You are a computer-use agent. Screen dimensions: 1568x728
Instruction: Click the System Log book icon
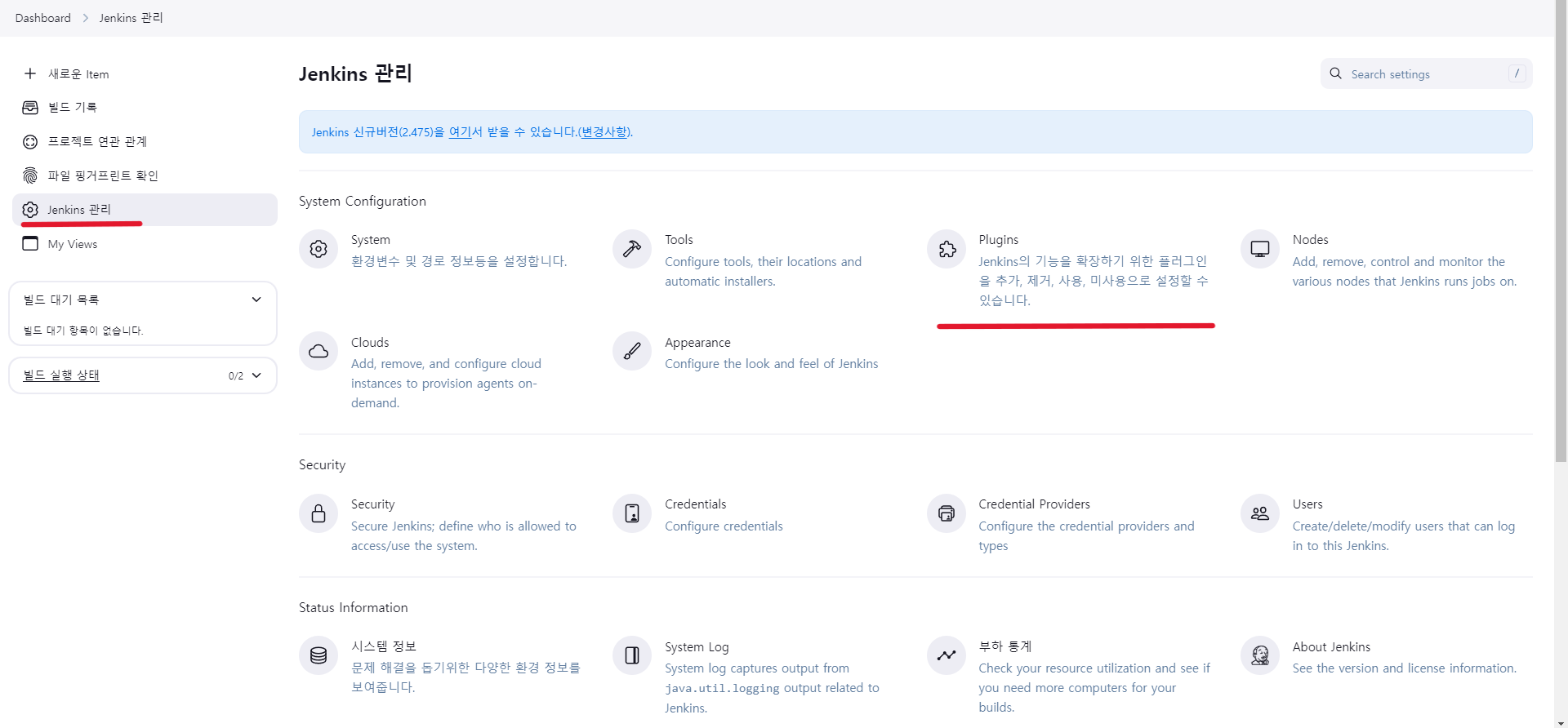point(632,655)
